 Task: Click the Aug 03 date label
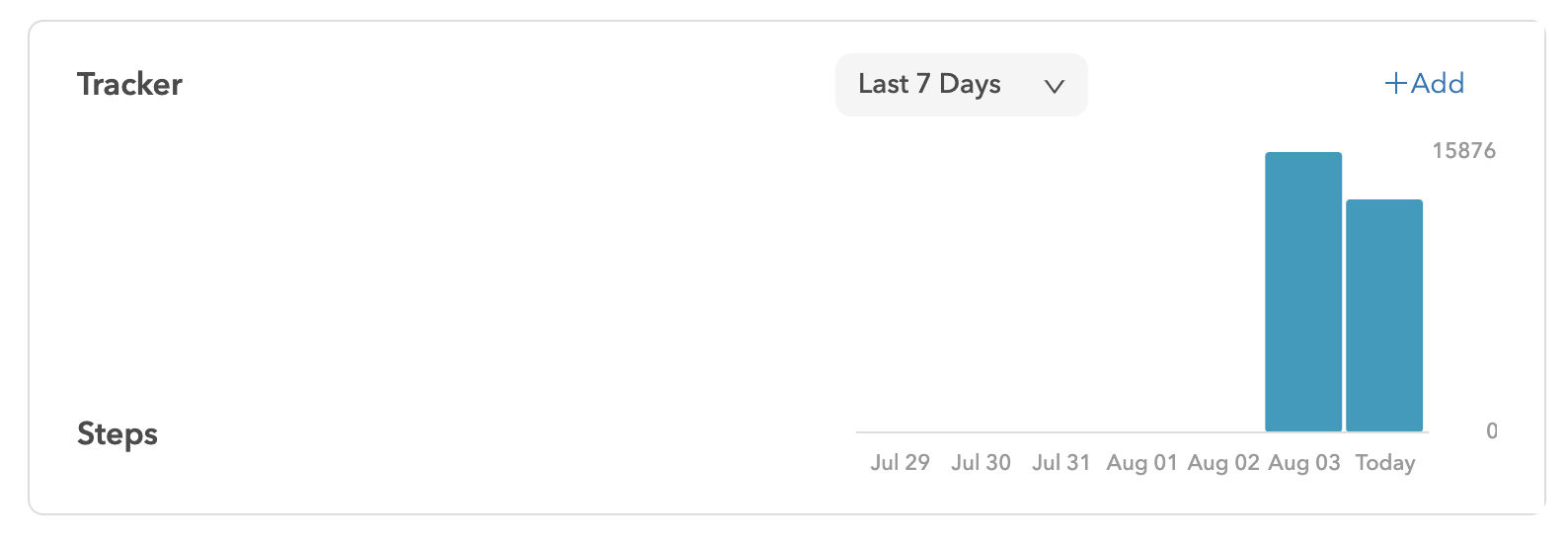pyautogui.click(x=1304, y=462)
